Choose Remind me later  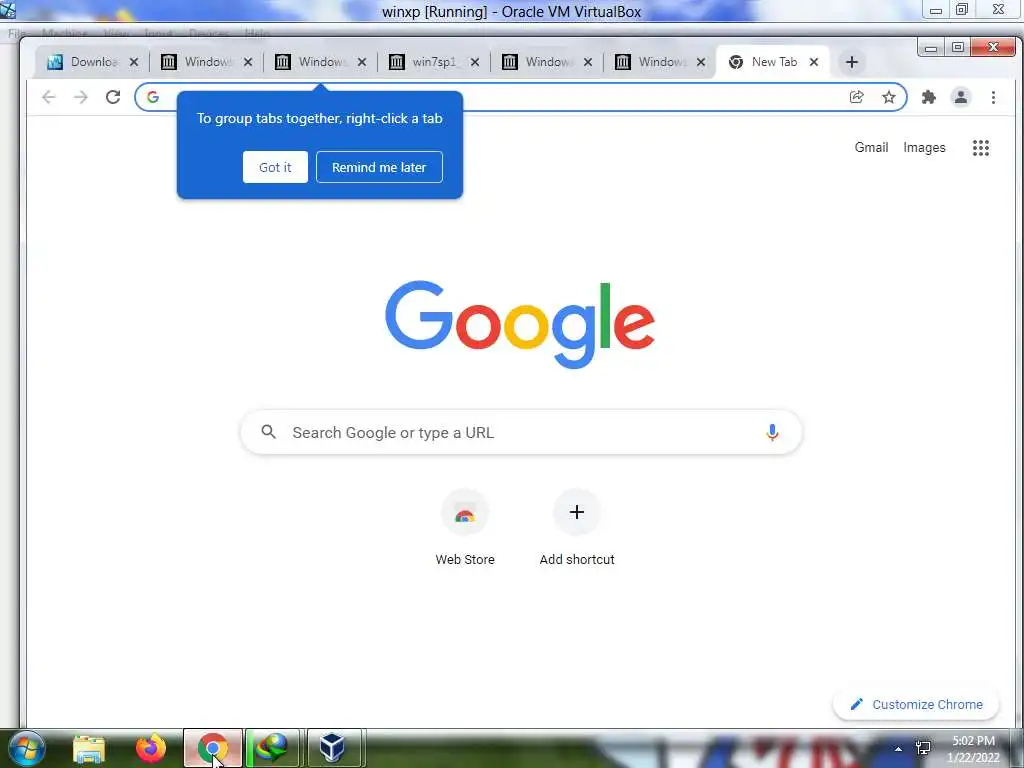(379, 167)
